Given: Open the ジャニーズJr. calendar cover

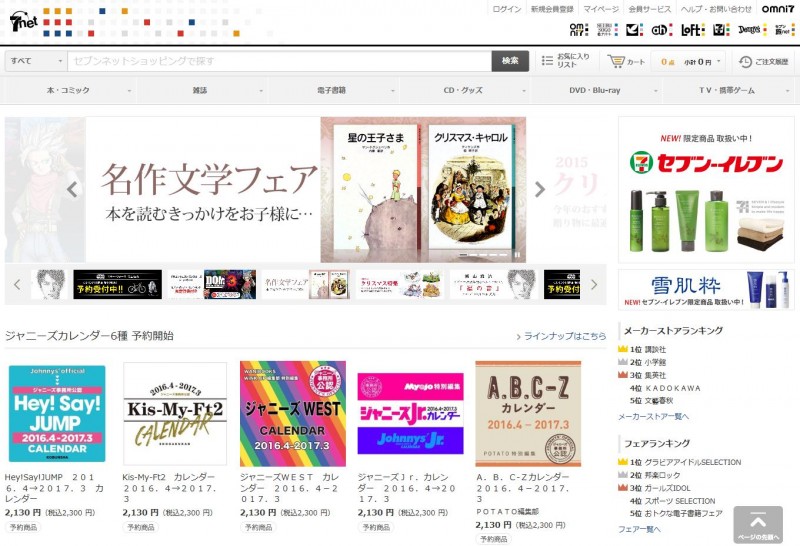Looking at the screenshot, I should click(411, 414).
